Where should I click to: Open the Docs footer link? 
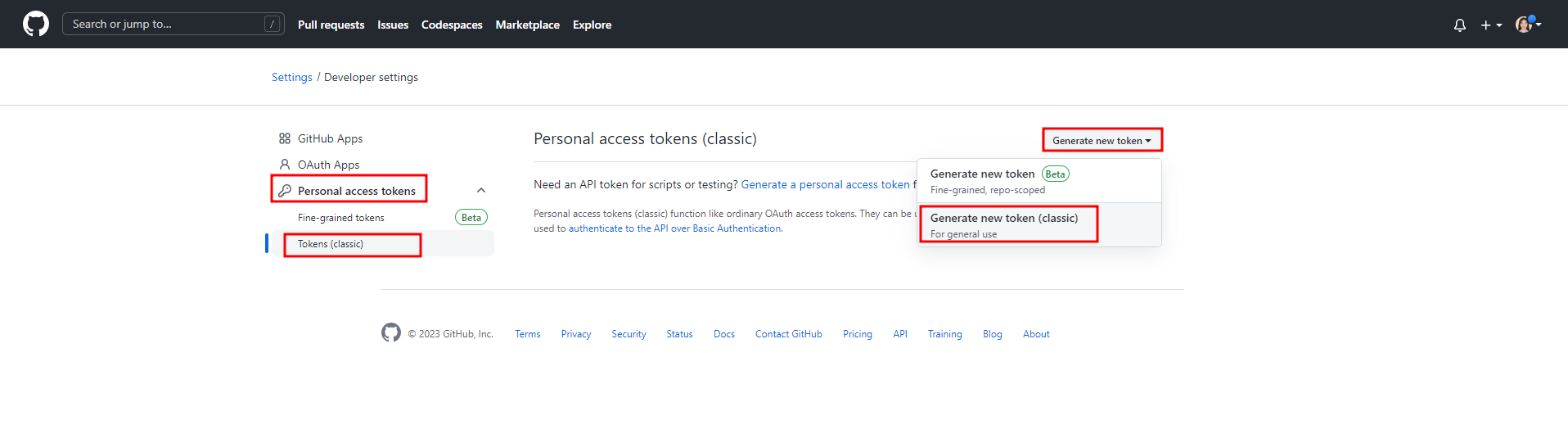click(x=724, y=334)
